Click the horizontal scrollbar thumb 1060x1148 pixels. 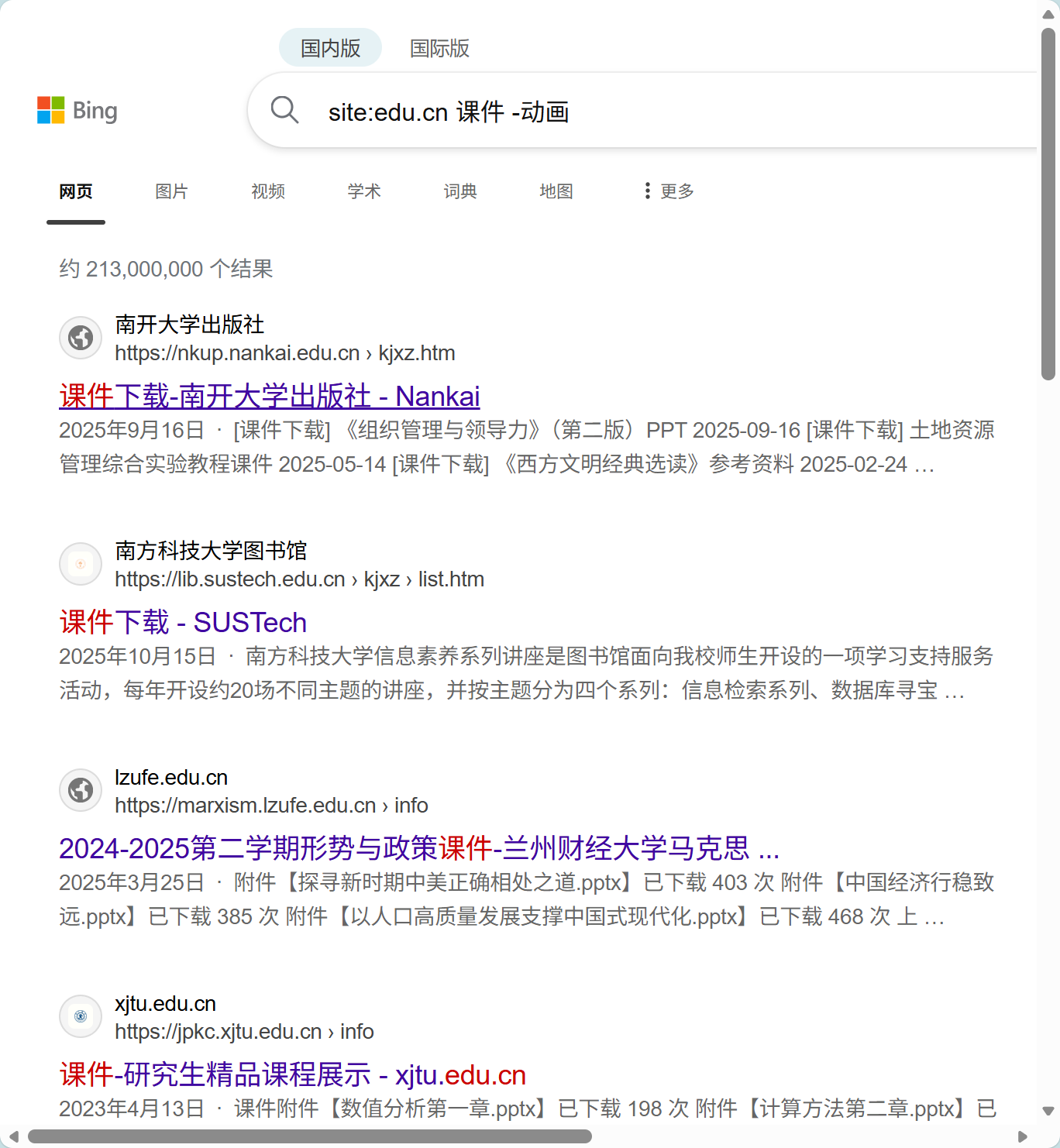pos(310,1136)
